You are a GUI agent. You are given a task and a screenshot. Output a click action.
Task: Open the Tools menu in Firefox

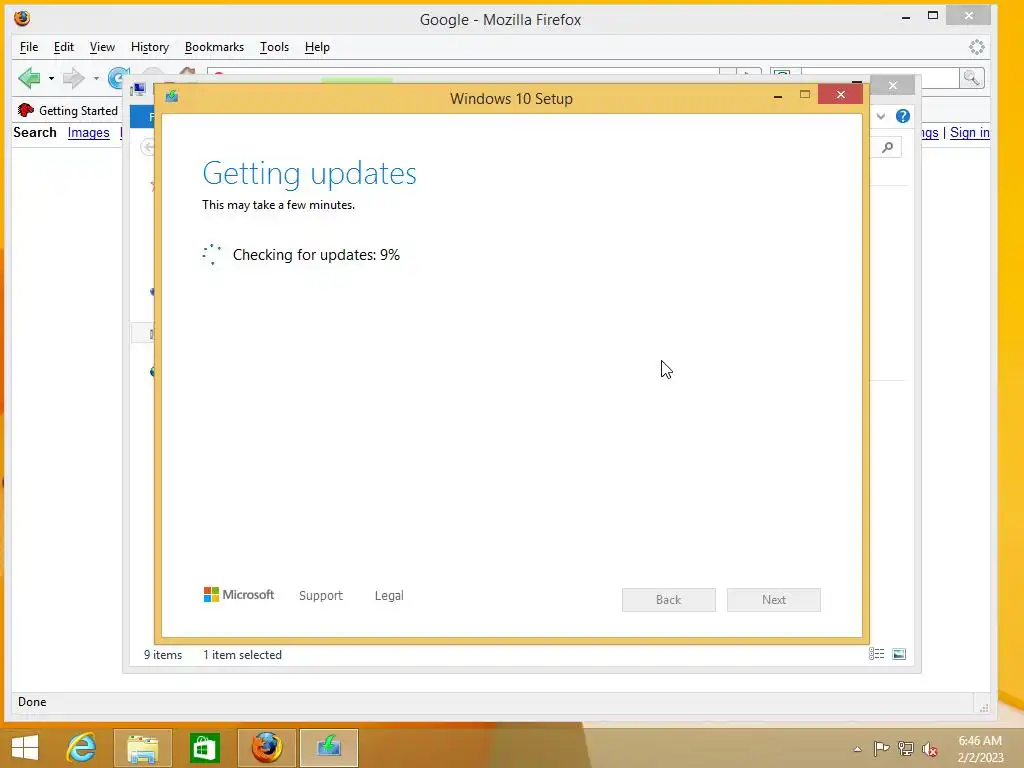[274, 47]
